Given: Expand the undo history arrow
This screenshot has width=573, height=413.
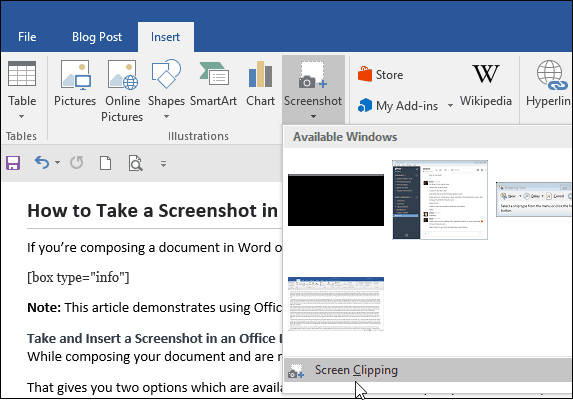Looking at the screenshot, I should [x=57, y=163].
